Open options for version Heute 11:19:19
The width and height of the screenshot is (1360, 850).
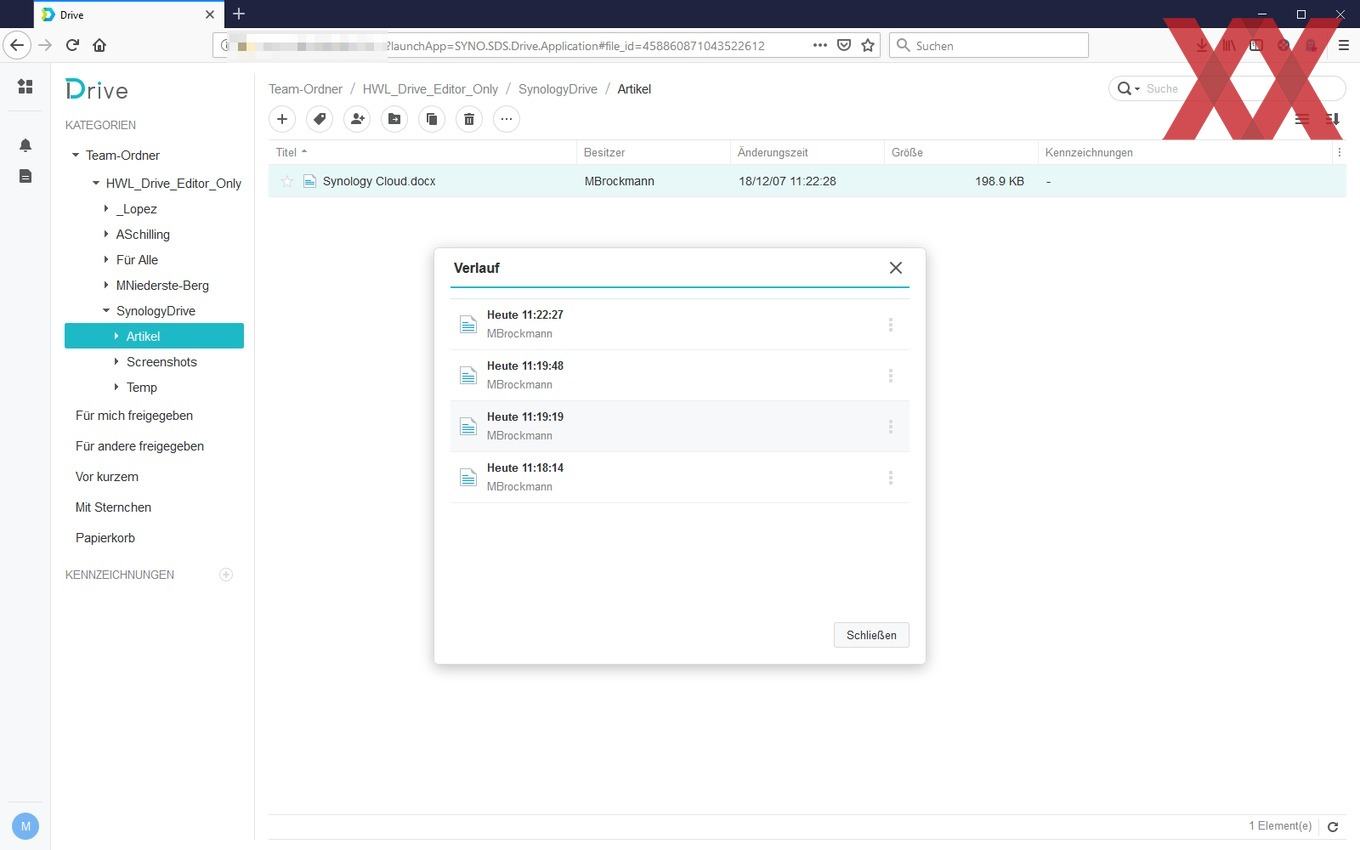tap(890, 427)
